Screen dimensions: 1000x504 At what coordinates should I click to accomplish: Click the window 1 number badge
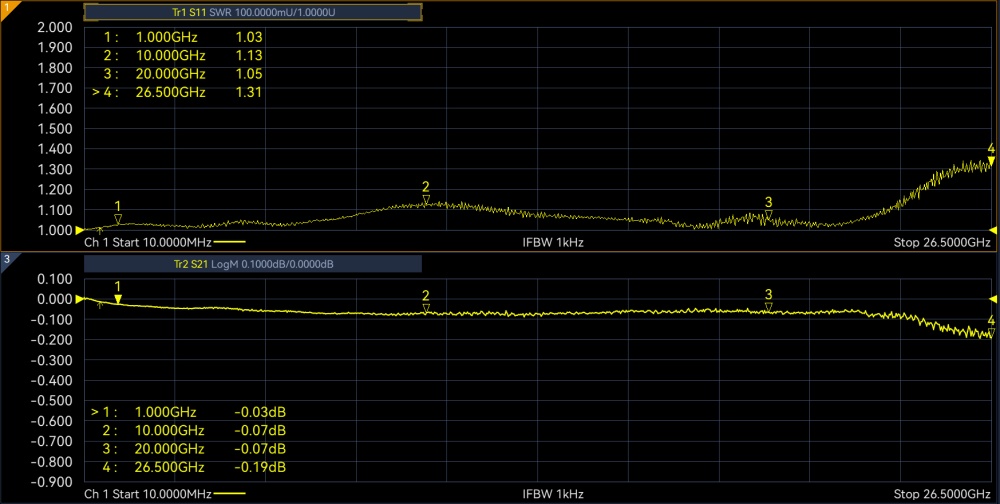click(6, 7)
